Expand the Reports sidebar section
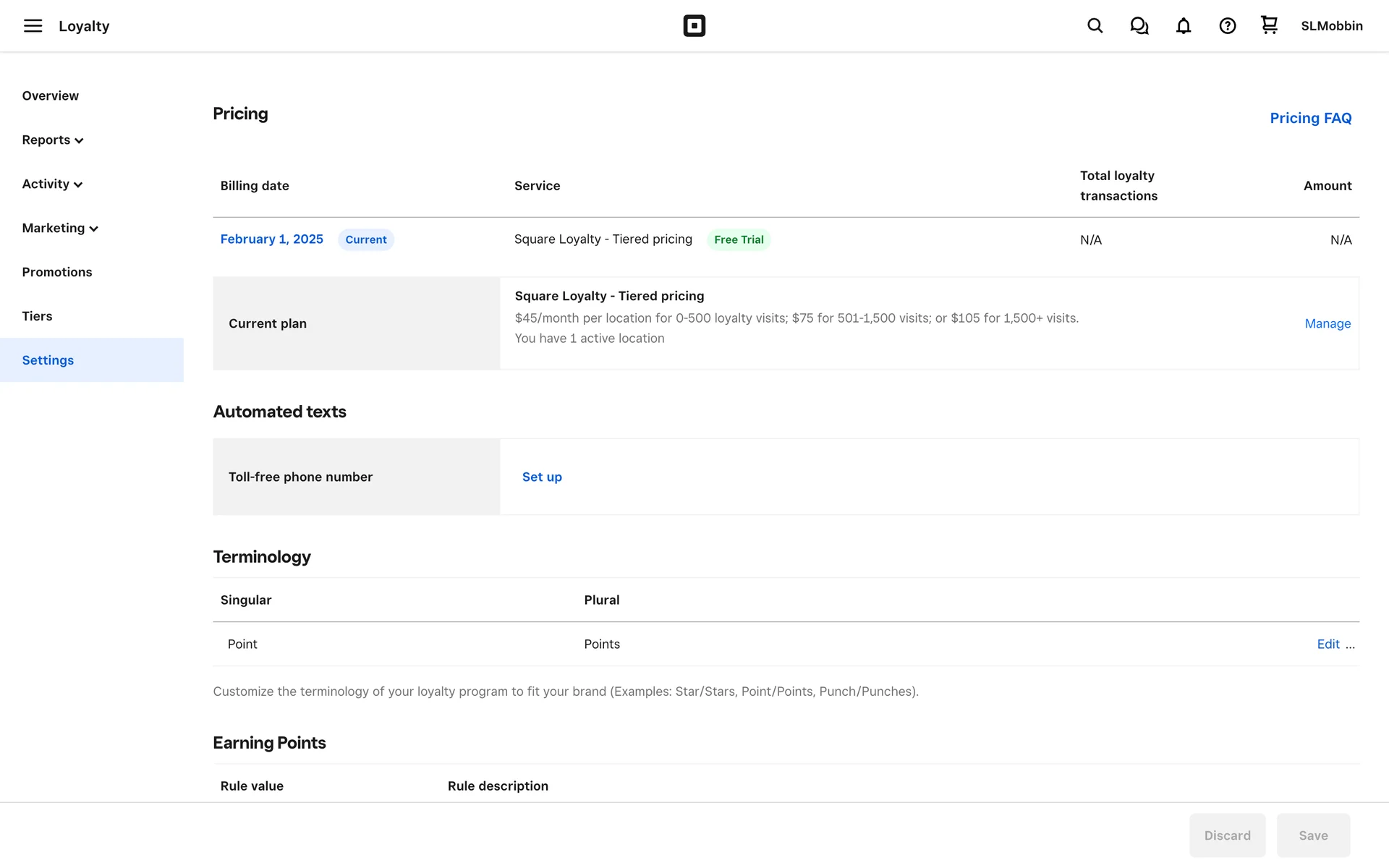The width and height of the screenshot is (1389, 868). pyautogui.click(x=53, y=140)
